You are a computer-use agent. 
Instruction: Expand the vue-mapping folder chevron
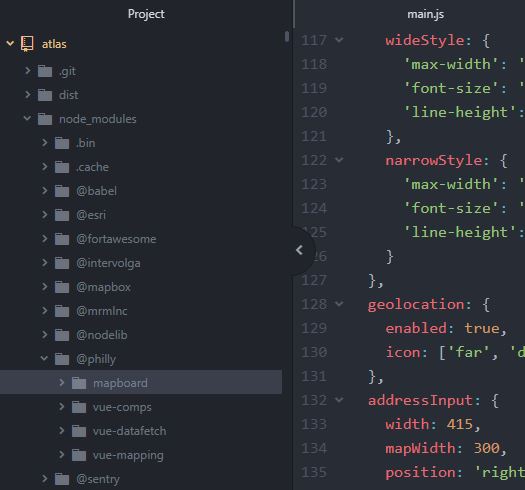(x=62, y=455)
